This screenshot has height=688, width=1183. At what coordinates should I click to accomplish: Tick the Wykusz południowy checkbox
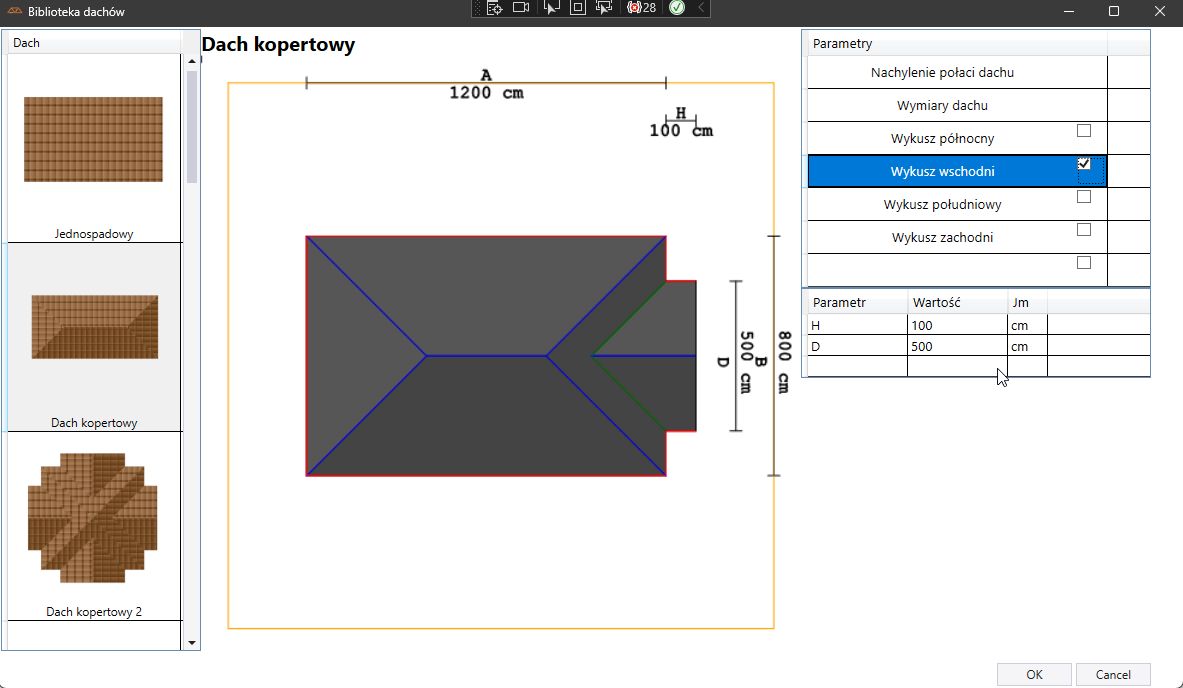coord(1084,197)
